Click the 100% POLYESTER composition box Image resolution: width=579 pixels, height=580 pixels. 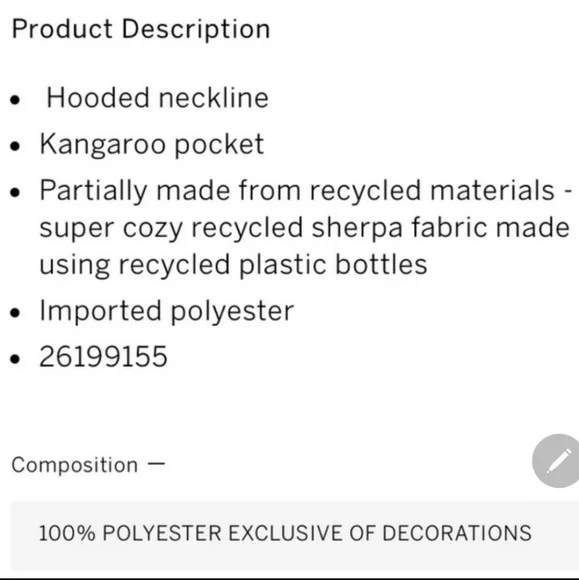click(x=294, y=535)
